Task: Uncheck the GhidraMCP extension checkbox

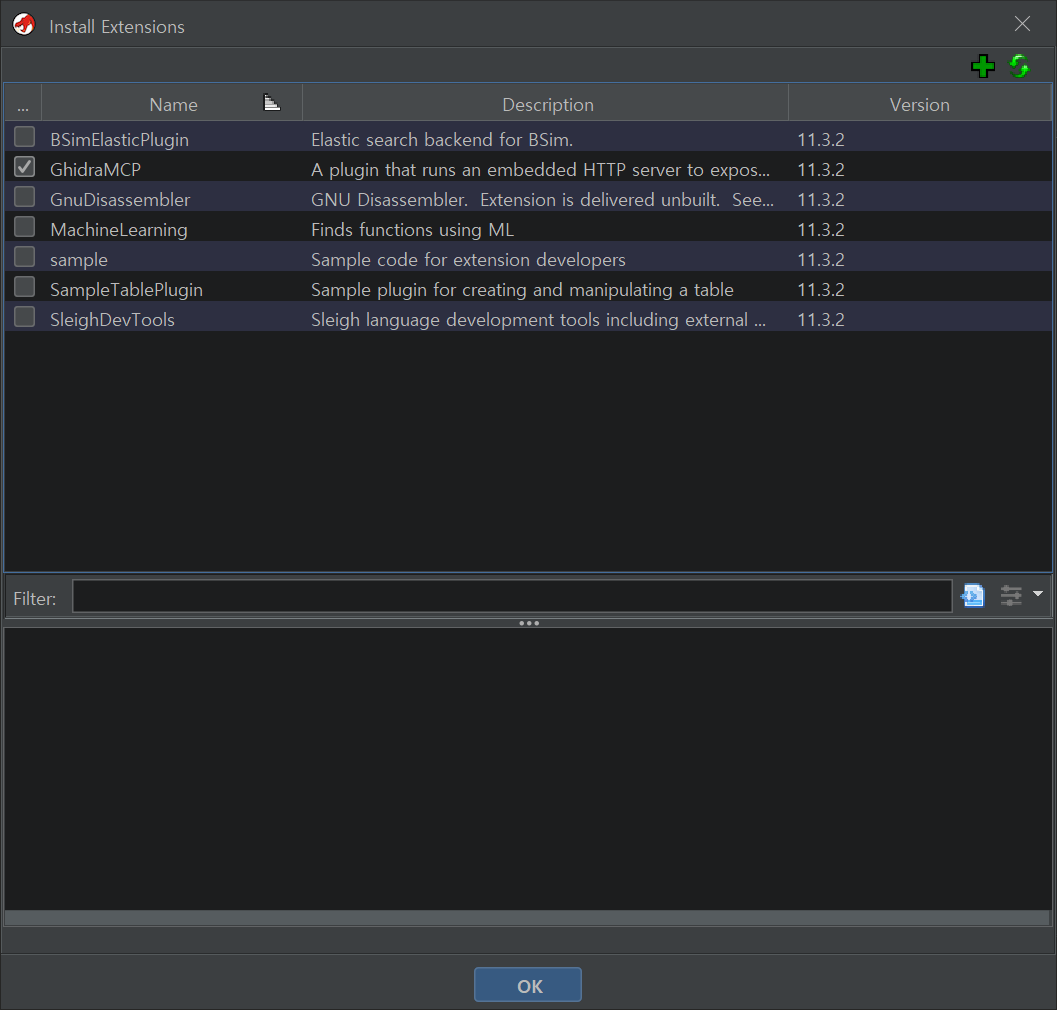Action: [x=24, y=167]
